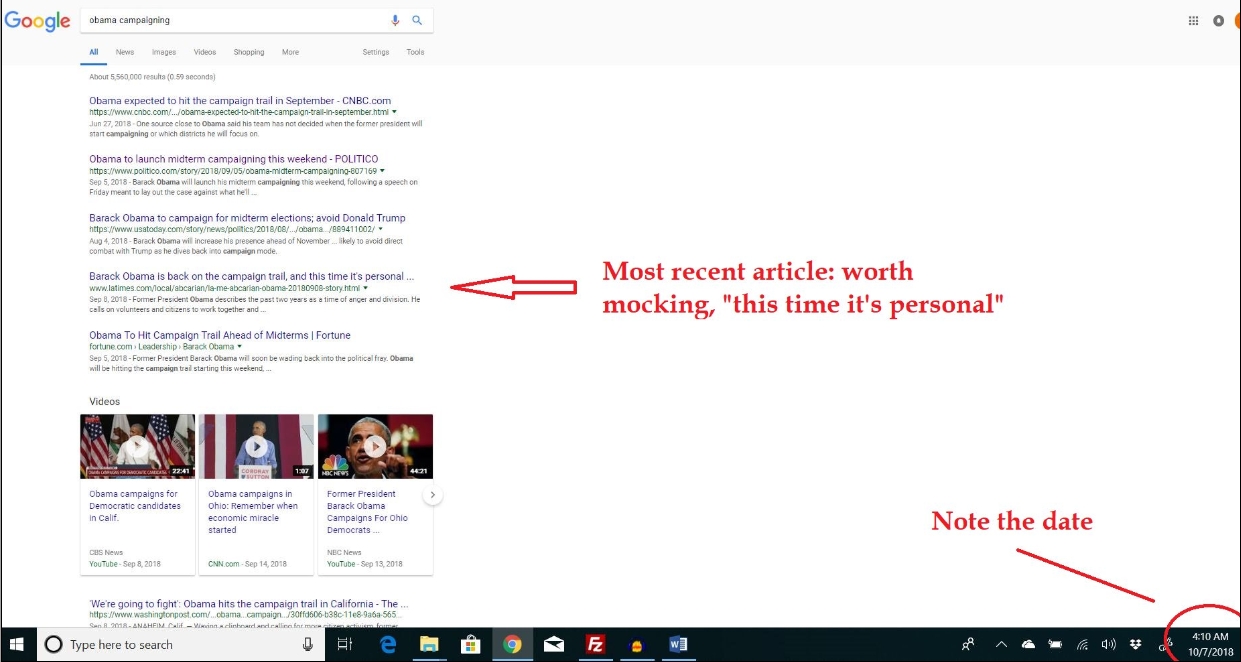
Task: Switch to the News tab
Action: [125, 52]
